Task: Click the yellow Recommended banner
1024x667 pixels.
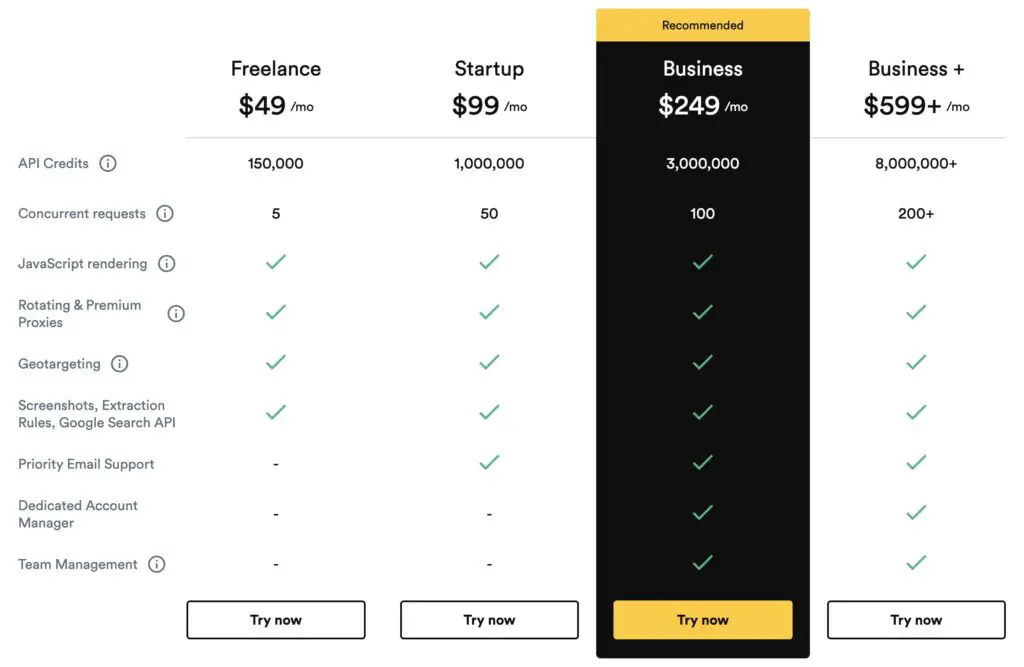Action: [703, 25]
